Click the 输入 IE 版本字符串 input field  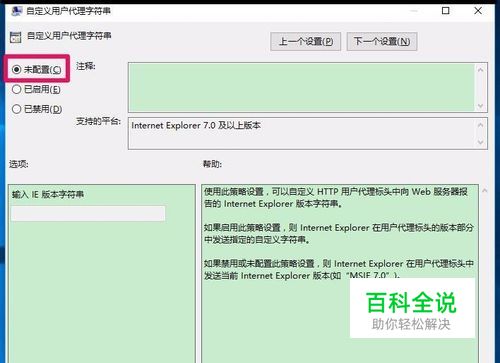coord(88,213)
